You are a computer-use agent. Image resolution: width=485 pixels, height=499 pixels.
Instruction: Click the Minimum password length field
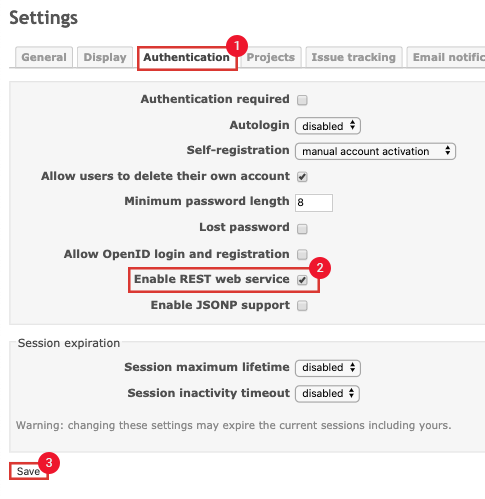(314, 203)
